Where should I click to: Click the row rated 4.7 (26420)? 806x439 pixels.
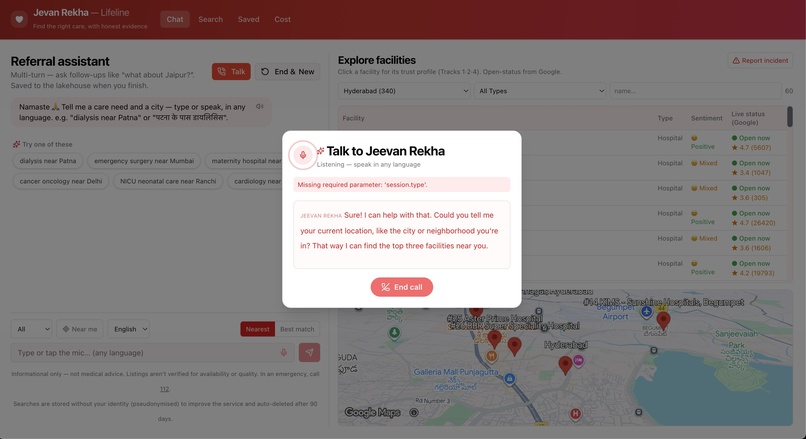pyautogui.click(x=564, y=218)
